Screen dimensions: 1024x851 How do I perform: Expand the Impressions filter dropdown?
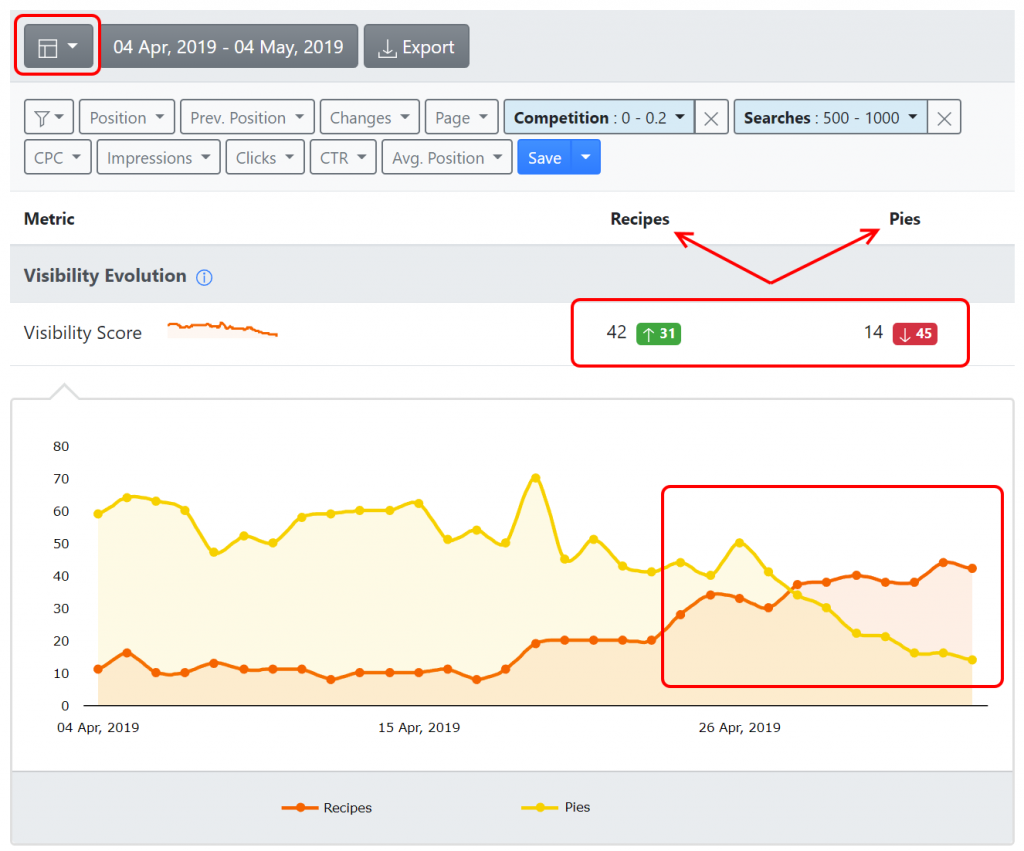click(x=159, y=157)
